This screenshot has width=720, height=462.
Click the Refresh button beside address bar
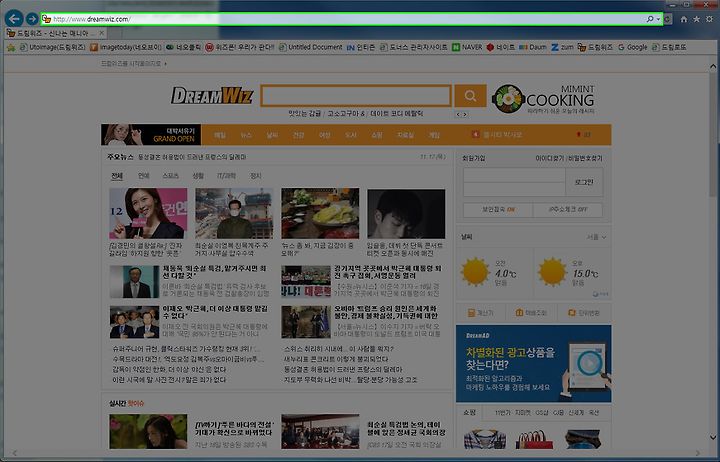pyautogui.click(x=668, y=19)
